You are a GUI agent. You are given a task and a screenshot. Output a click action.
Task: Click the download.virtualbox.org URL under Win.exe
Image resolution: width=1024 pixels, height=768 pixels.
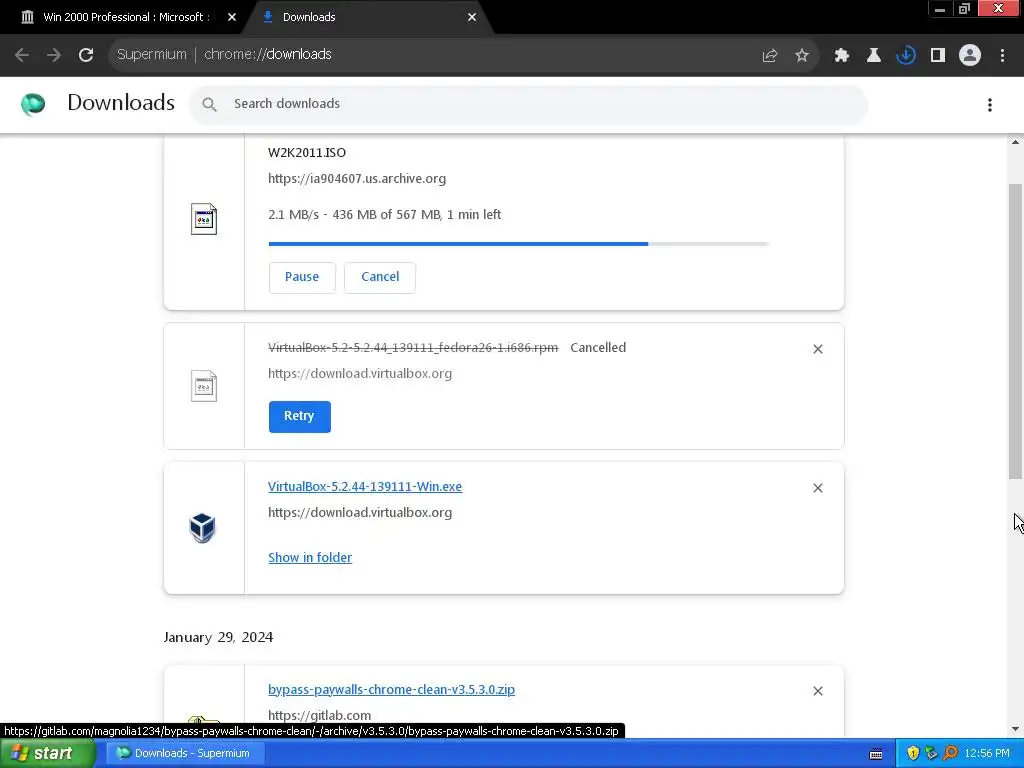[360, 513]
